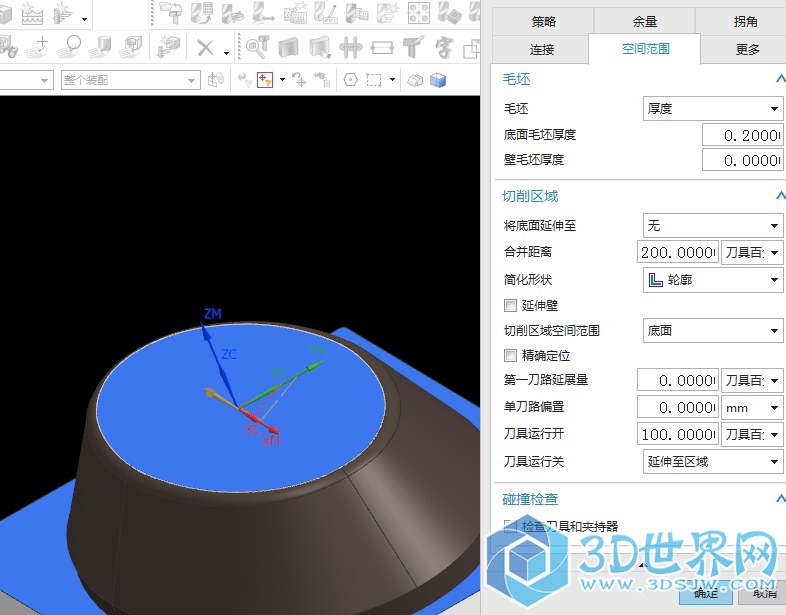Click the X delete icon in toolbar
The height and width of the screenshot is (615, 786).
(205, 48)
